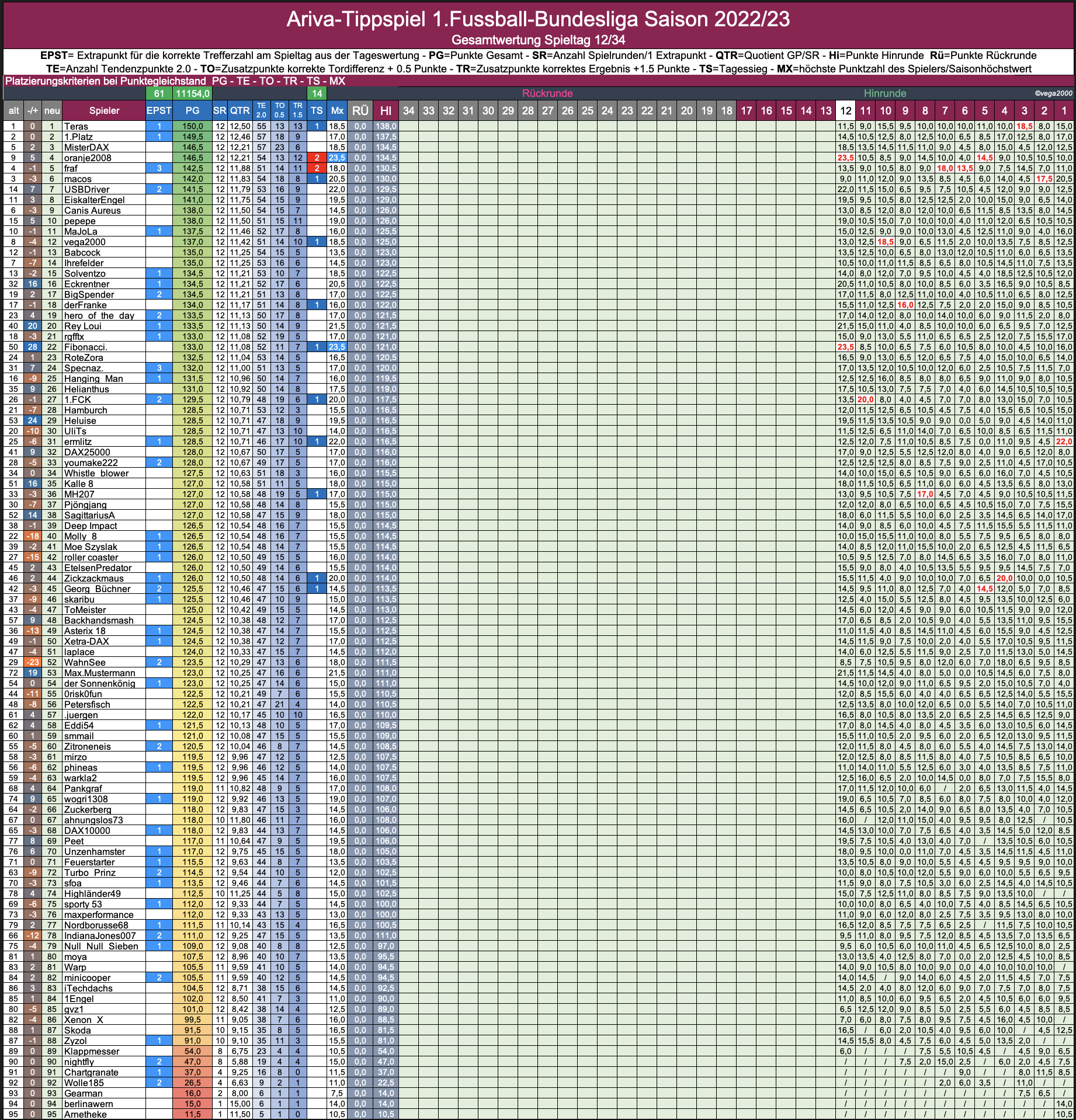Click player name 'Hanging_Man'
1076x1120 pixels.
(93, 378)
